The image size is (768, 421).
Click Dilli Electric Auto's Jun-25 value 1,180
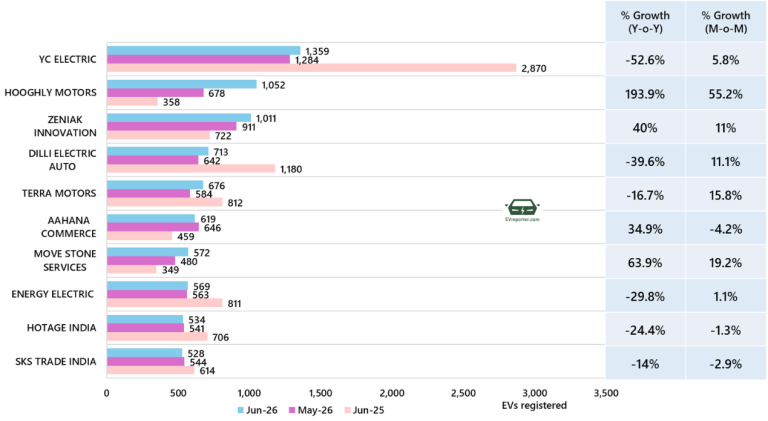click(291, 169)
